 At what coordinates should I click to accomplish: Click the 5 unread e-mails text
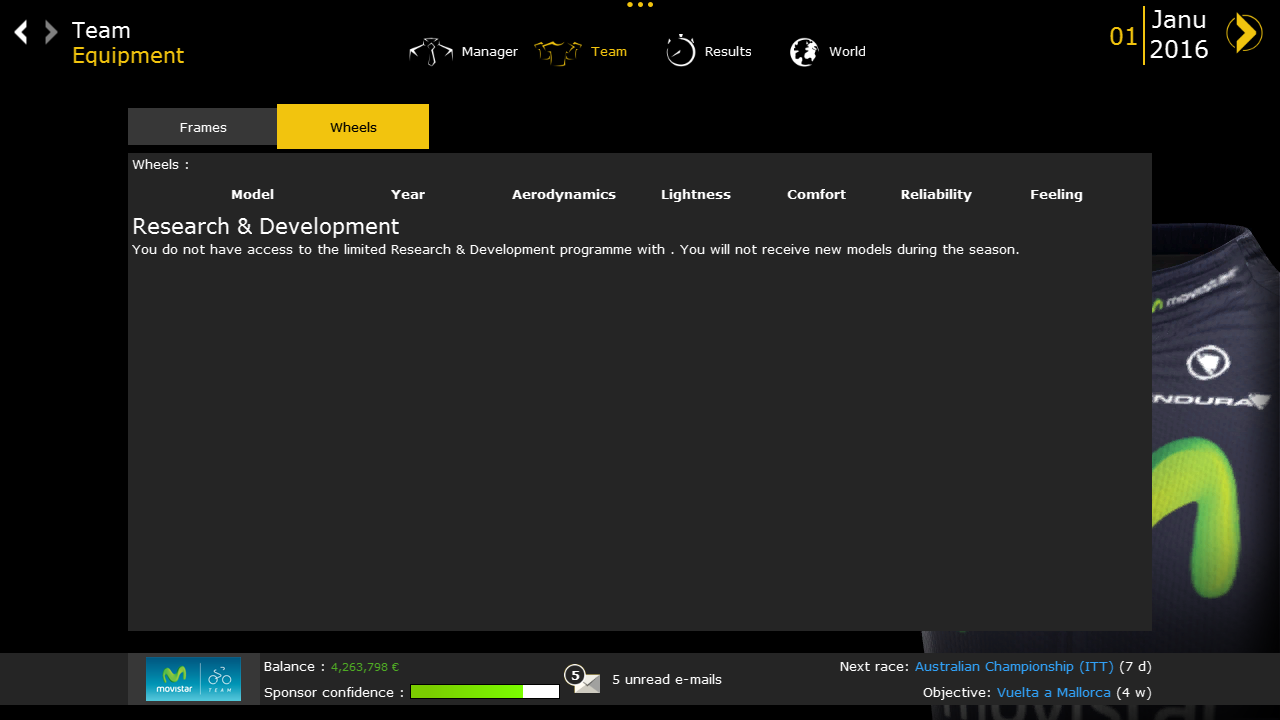(667, 680)
